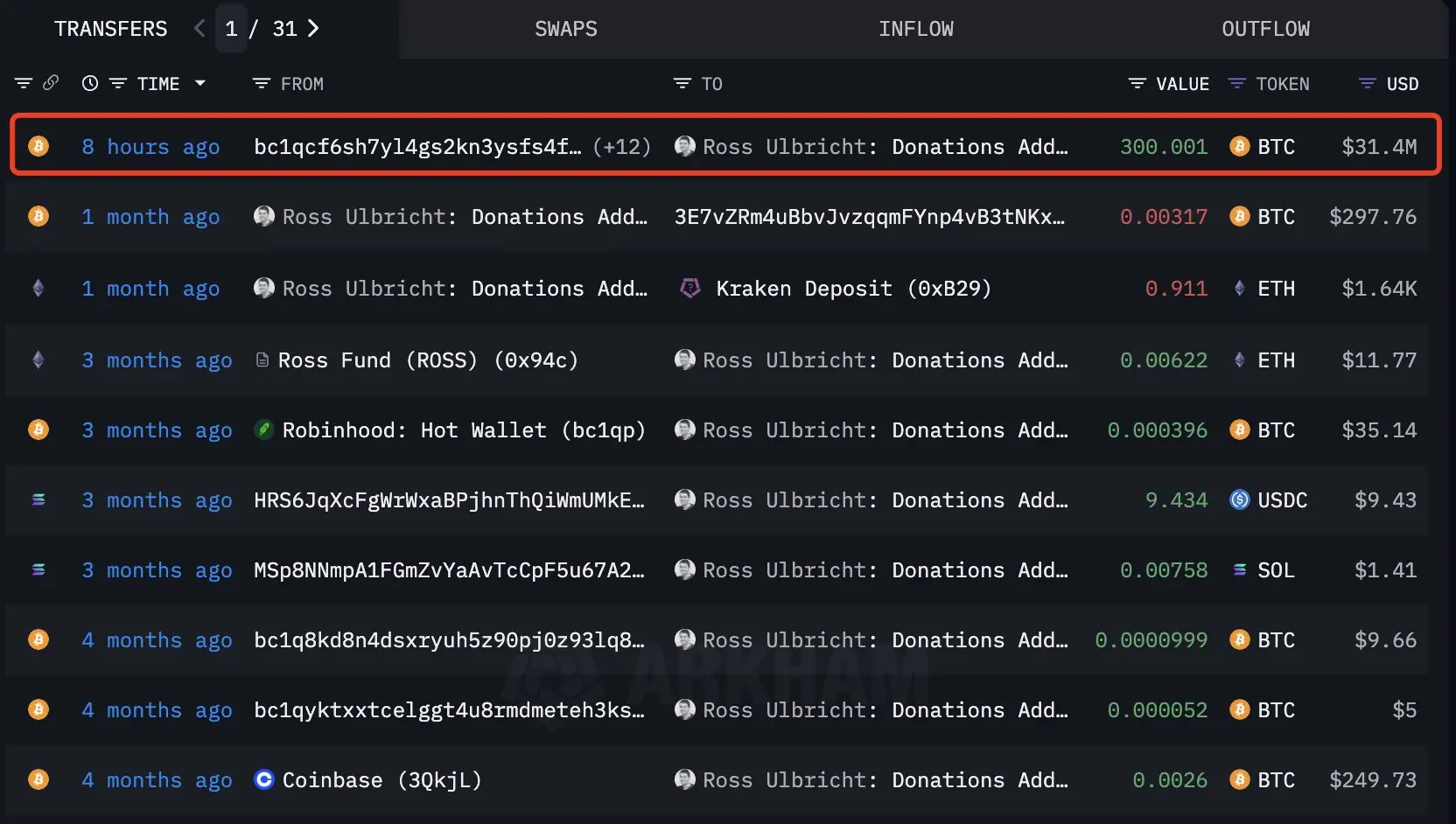Click the Bitcoin chain icon in 8 hours ago row

tap(38, 146)
